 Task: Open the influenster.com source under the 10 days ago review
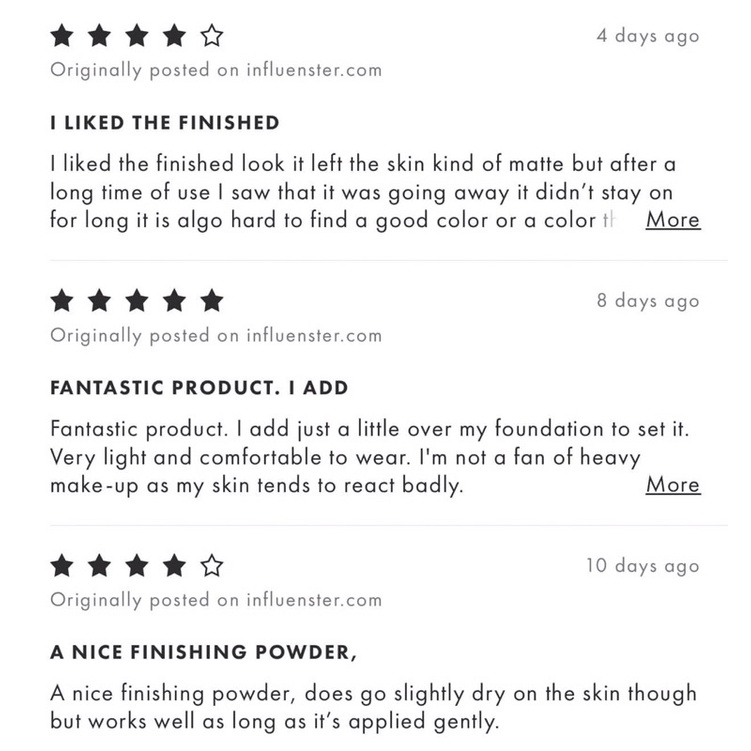coord(314,600)
